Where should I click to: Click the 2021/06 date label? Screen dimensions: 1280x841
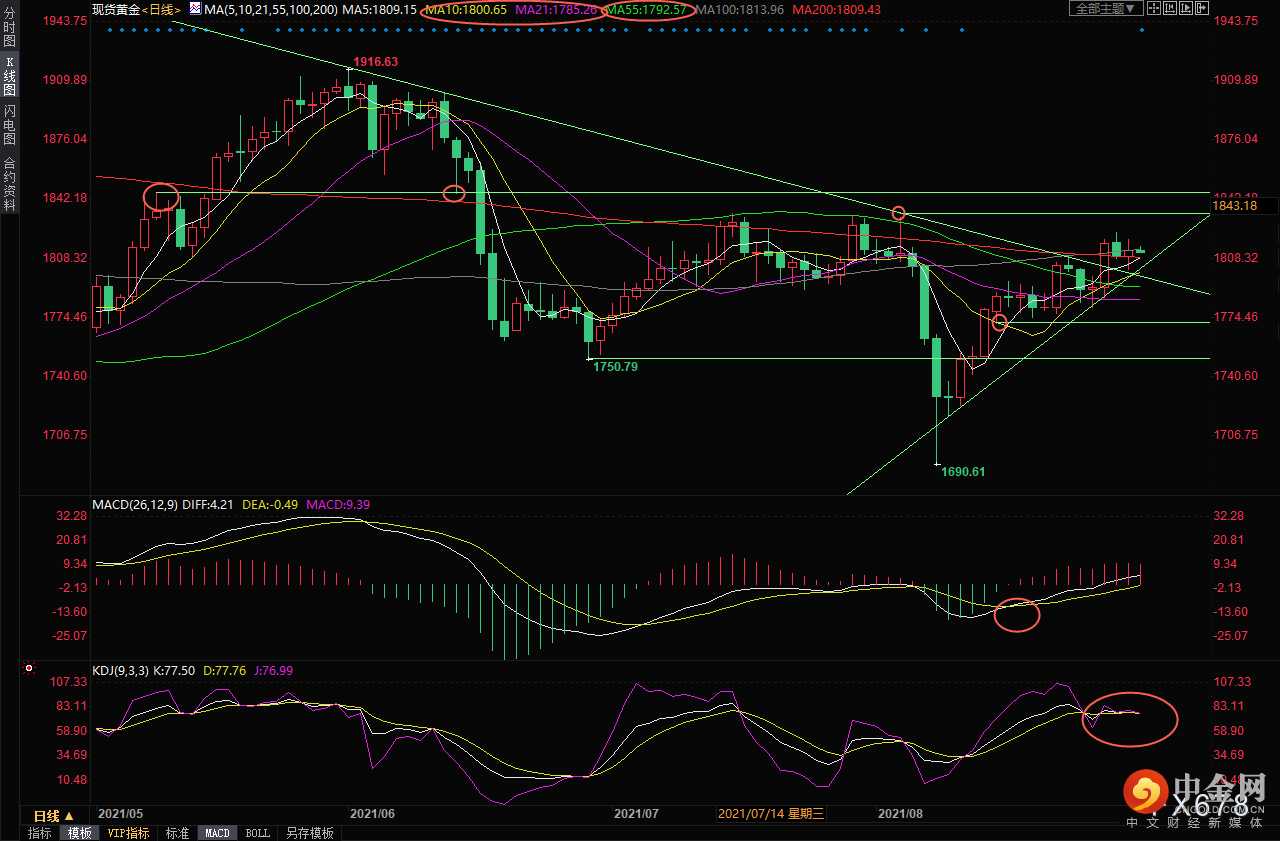pyautogui.click(x=372, y=814)
